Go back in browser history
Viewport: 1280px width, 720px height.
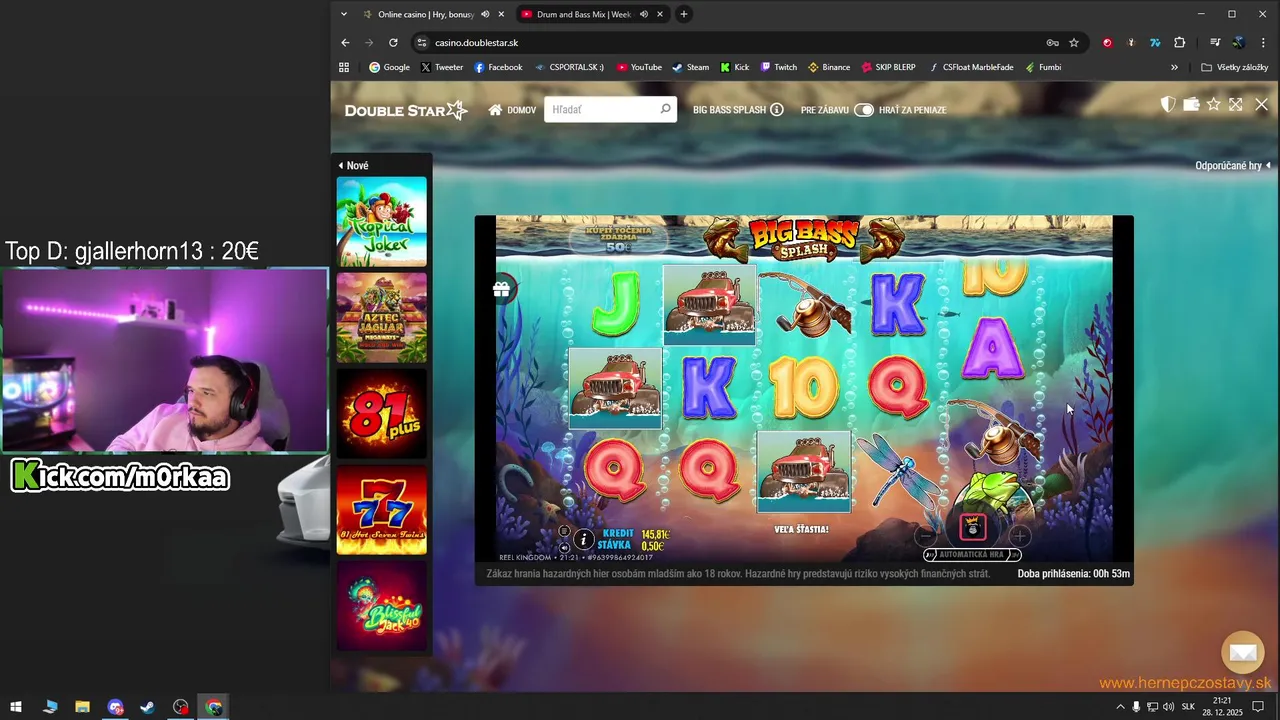345,42
